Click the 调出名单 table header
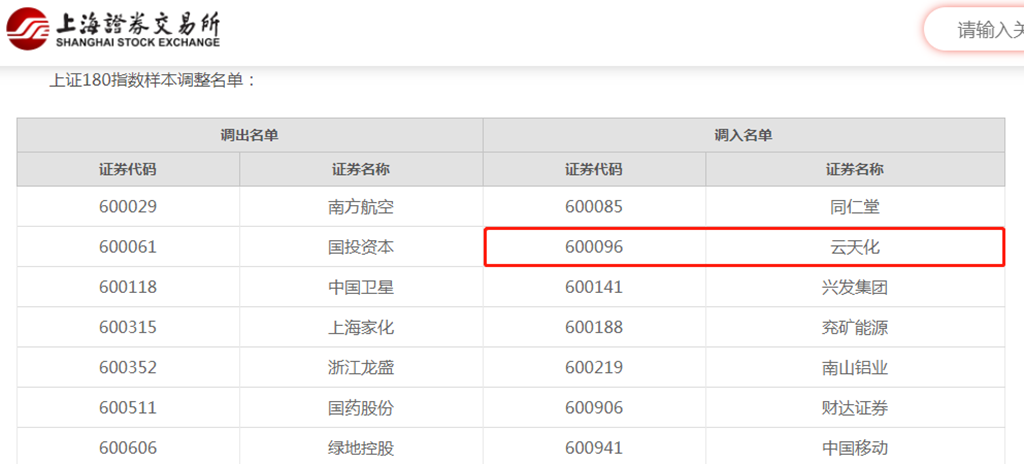 [249, 135]
